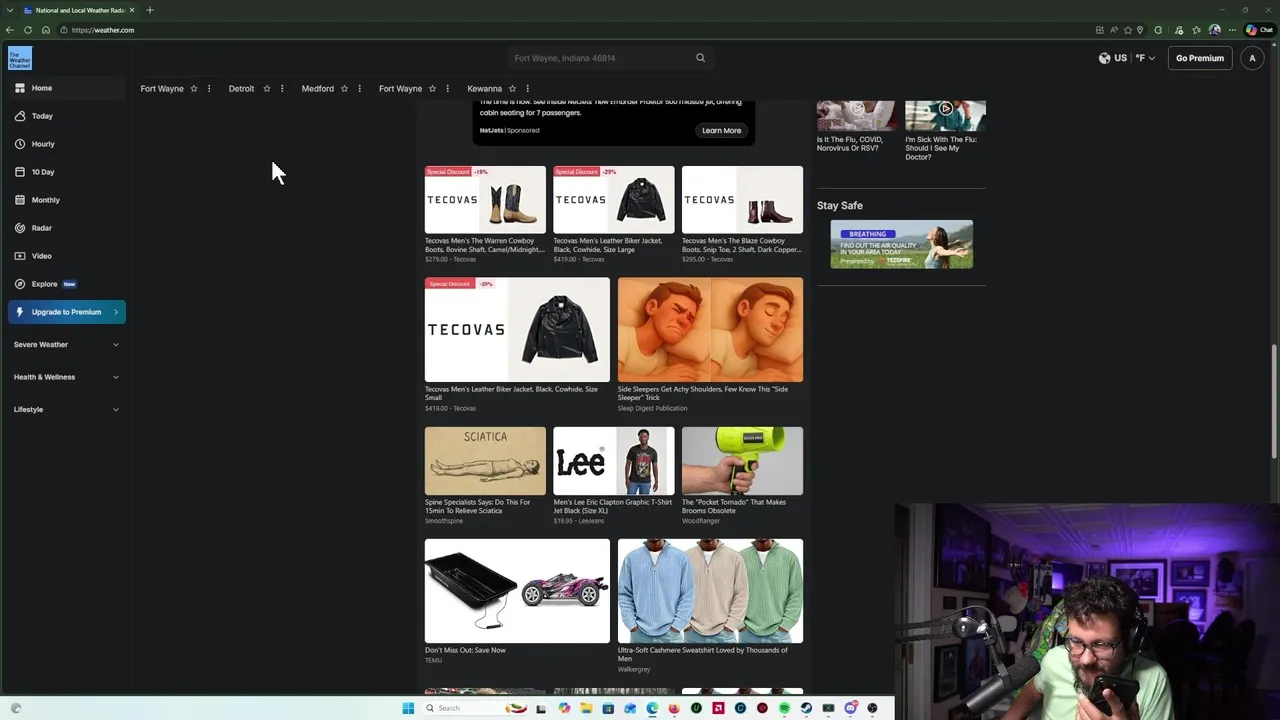Open a new browser tab with the plus icon
This screenshot has width=1280, height=720.
coord(149,10)
